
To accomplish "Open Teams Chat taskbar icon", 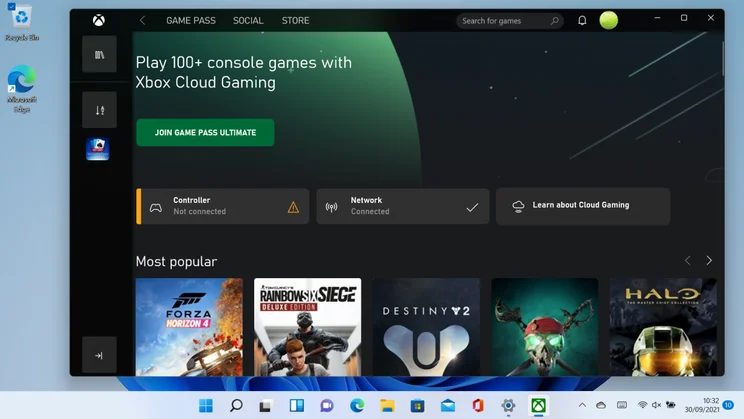I will 327,406.
